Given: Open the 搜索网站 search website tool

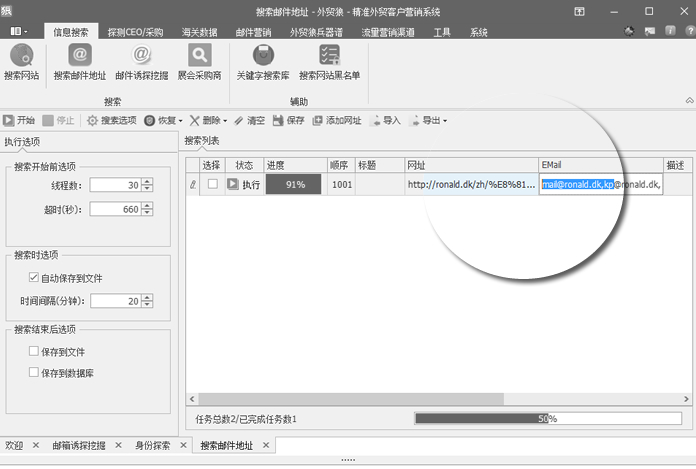Looking at the screenshot, I should tap(21, 62).
